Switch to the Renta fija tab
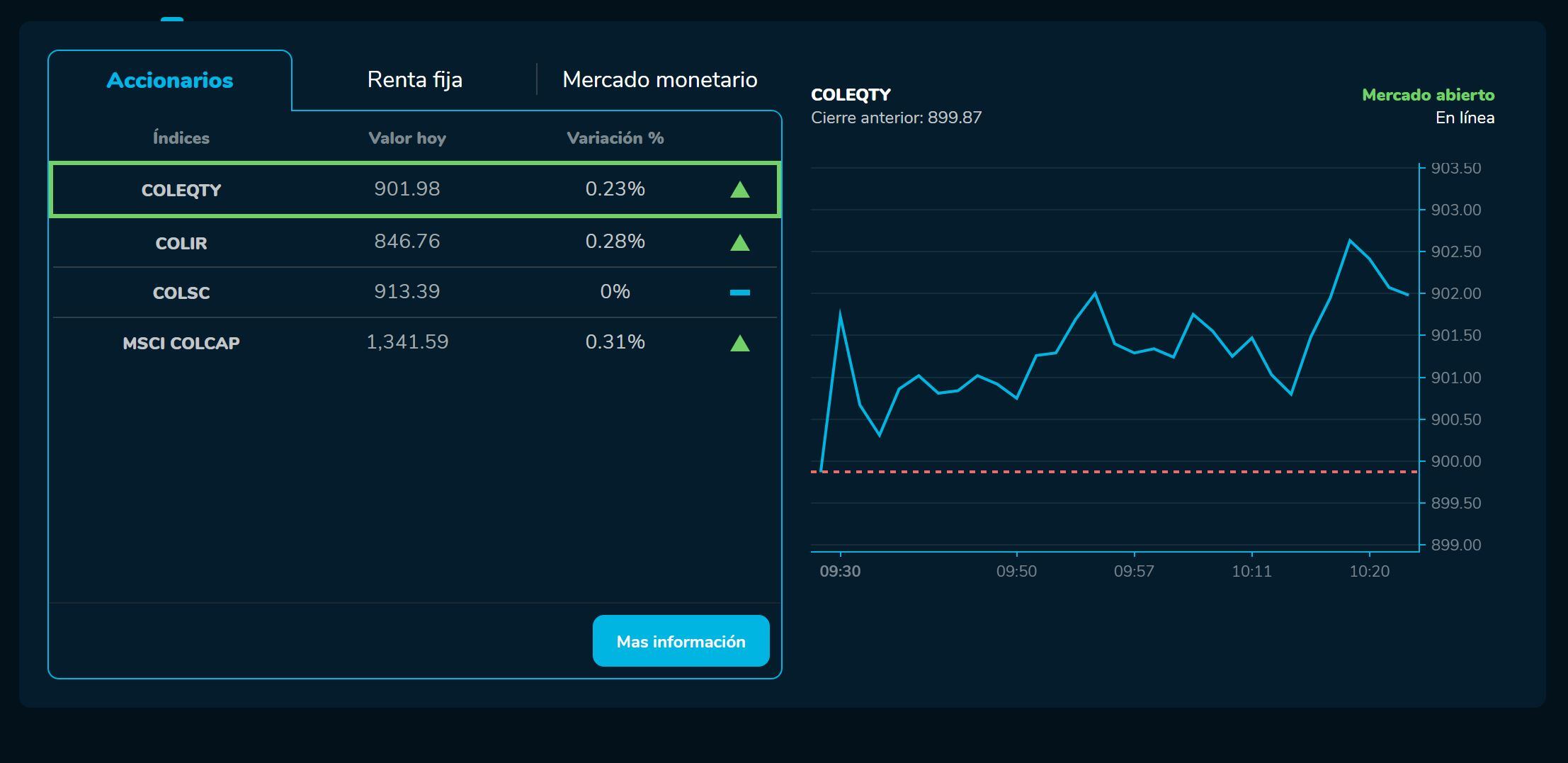 tap(414, 79)
